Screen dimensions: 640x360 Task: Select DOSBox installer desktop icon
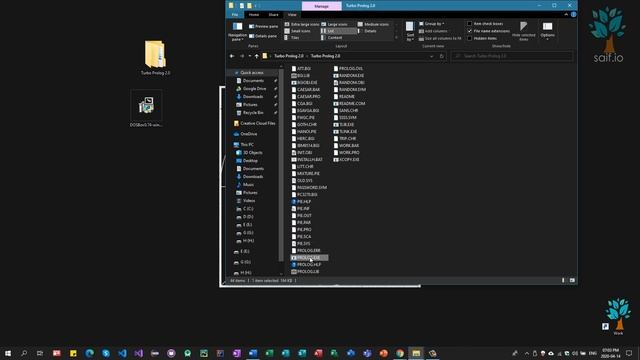(146, 109)
